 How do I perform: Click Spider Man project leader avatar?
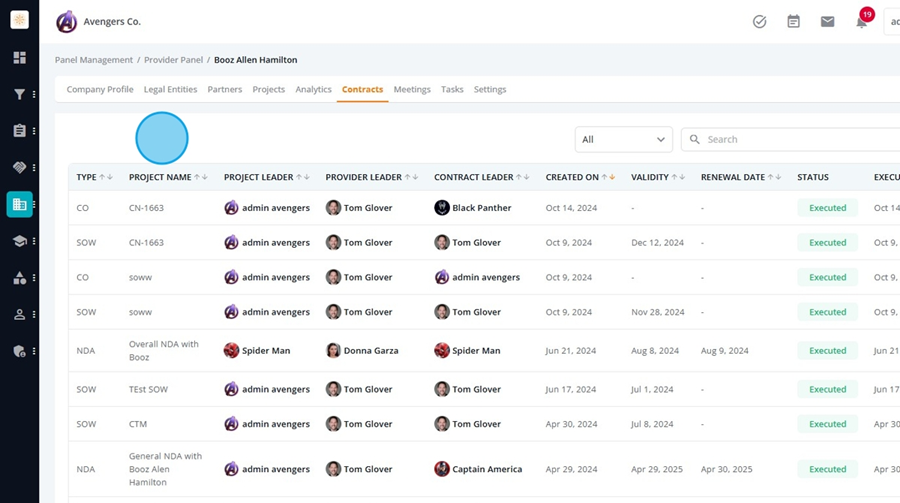click(x=231, y=351)
